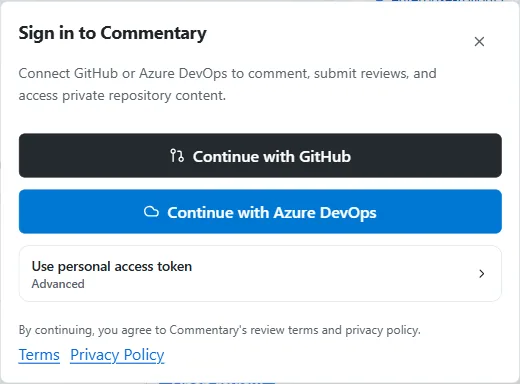Click the 'By continuing, you agree' notice text
This screenshot has height=384, width=520.
pyautogui.click(x=219, y=330)
